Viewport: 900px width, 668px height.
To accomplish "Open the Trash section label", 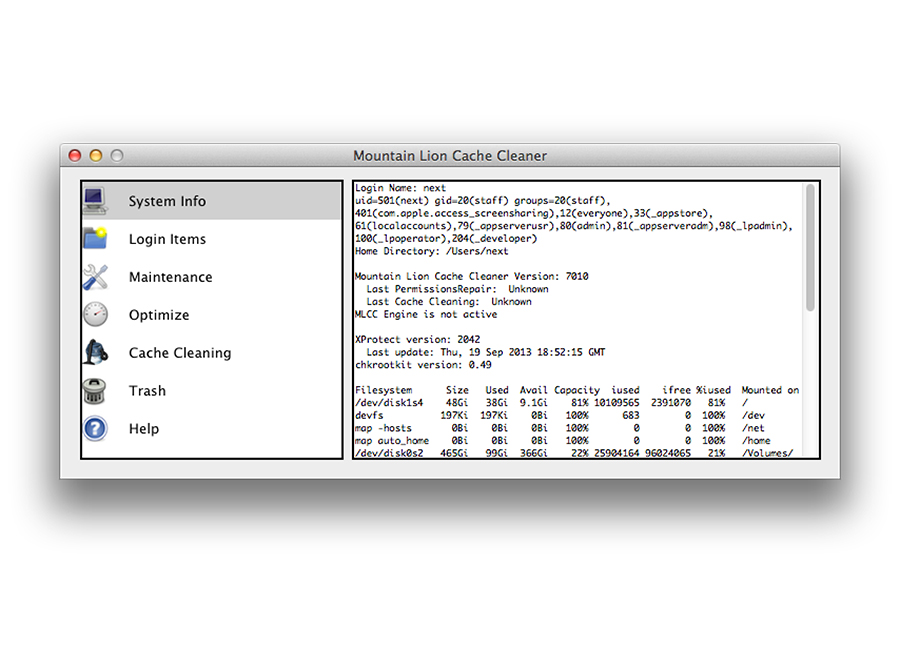I will [147, 391].
